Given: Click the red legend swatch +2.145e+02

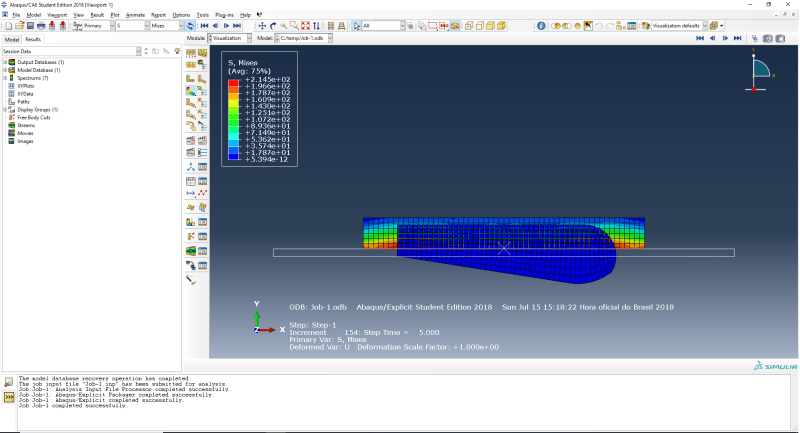Looking at the screenshot, I should 234,82.
